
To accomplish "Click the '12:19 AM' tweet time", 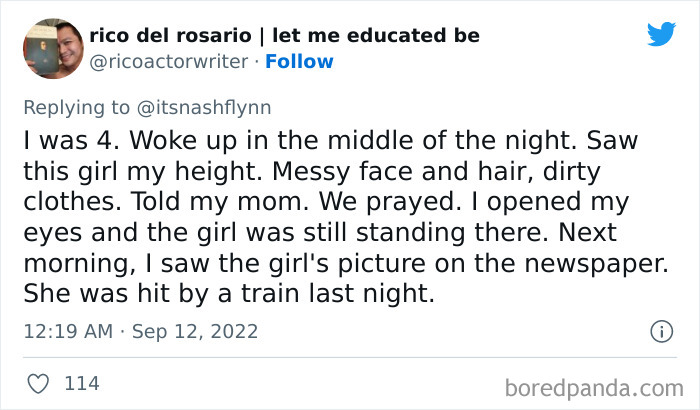I will [x=66, y=331].
